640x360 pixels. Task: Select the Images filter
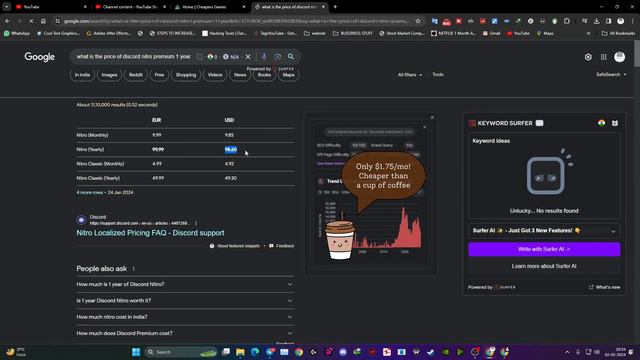[109, 75]
